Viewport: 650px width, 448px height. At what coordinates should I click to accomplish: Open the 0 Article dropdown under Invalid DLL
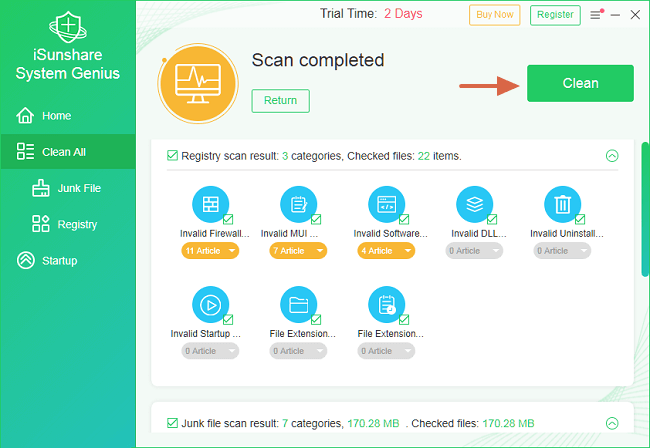(474, 251)
